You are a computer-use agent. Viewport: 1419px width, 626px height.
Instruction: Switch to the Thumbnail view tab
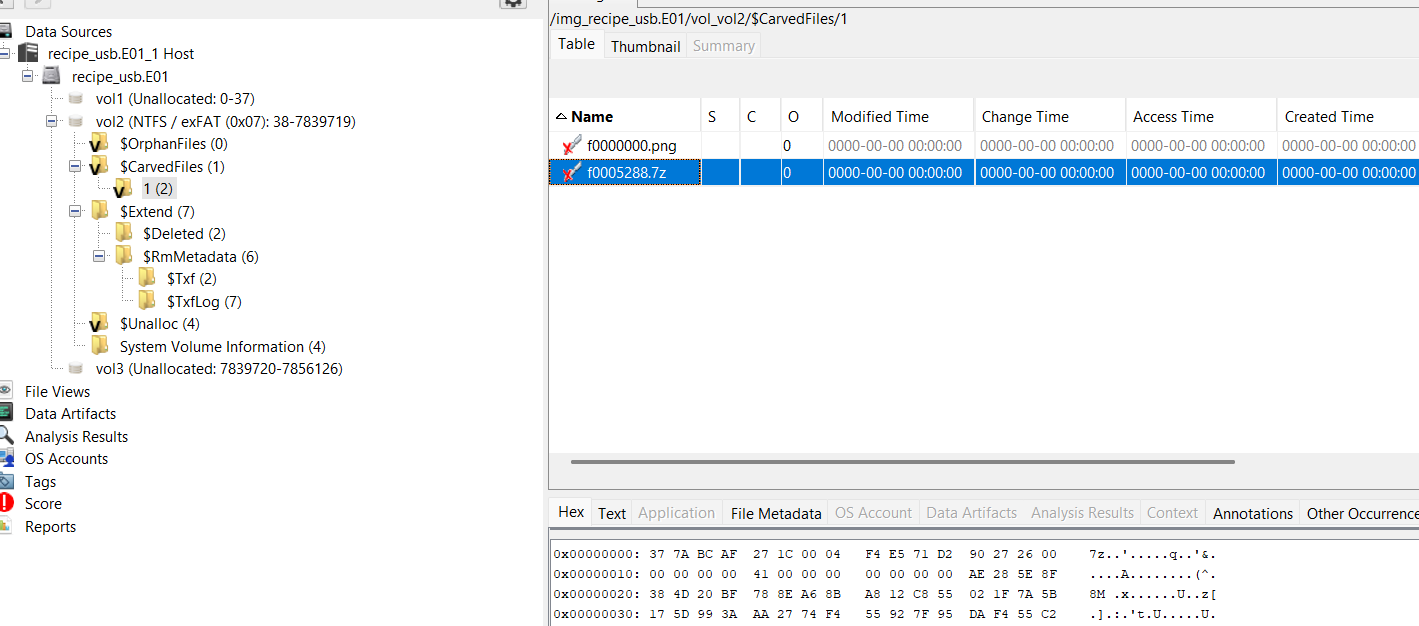tap(645, 46)
